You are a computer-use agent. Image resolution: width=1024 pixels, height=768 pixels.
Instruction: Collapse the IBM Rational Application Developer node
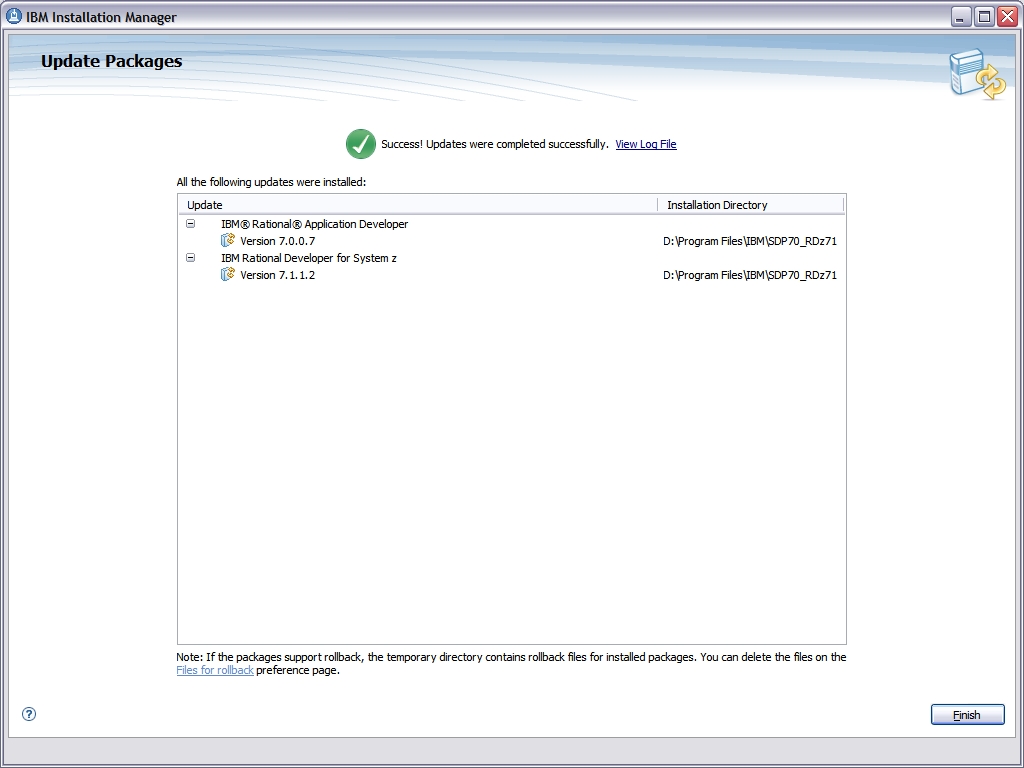click(191, 223)
